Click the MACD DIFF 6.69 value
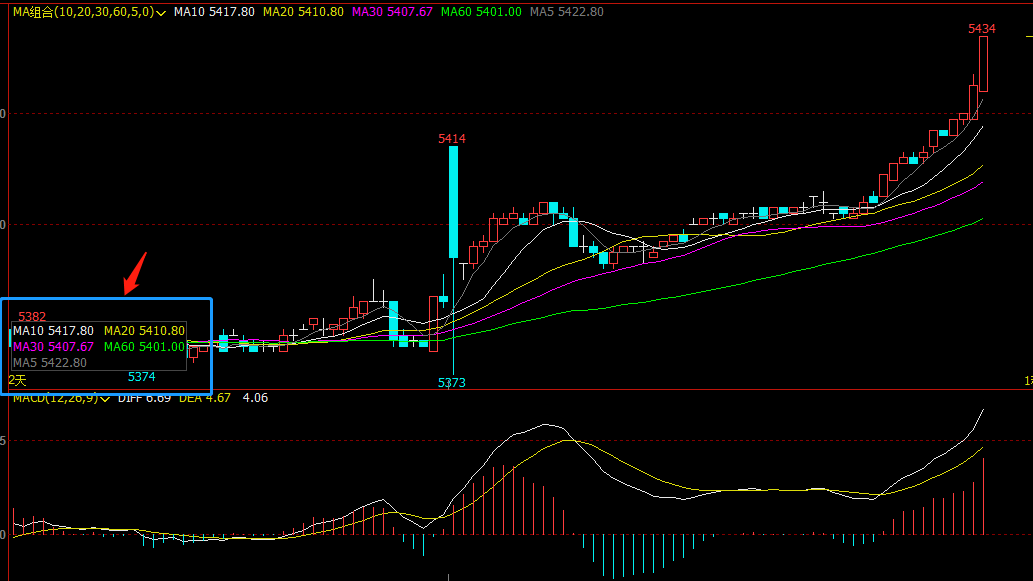Image resolution: width=1033 pixels, height=581 pixels. coord(145,398)
